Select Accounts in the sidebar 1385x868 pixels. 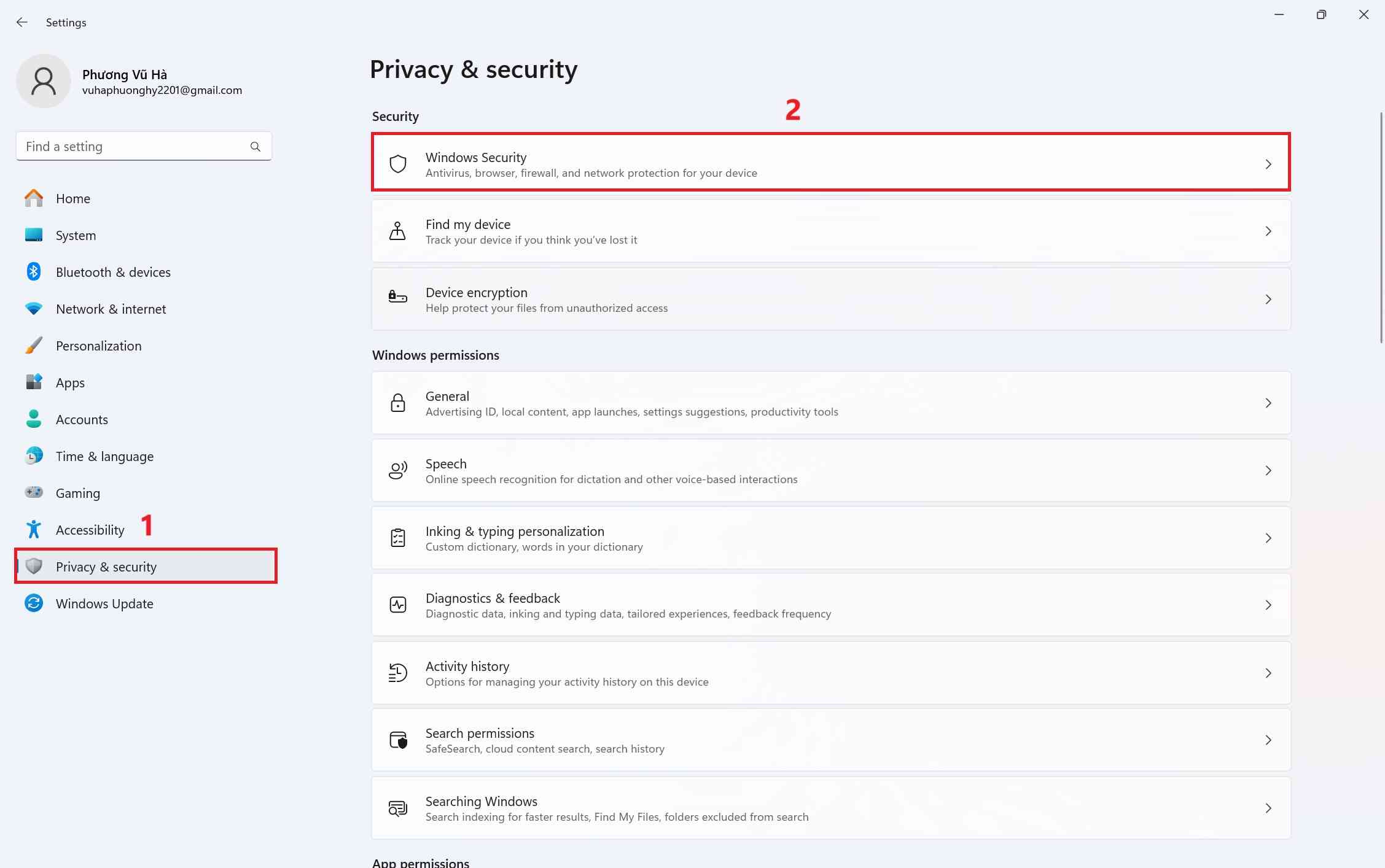point(82,419)
